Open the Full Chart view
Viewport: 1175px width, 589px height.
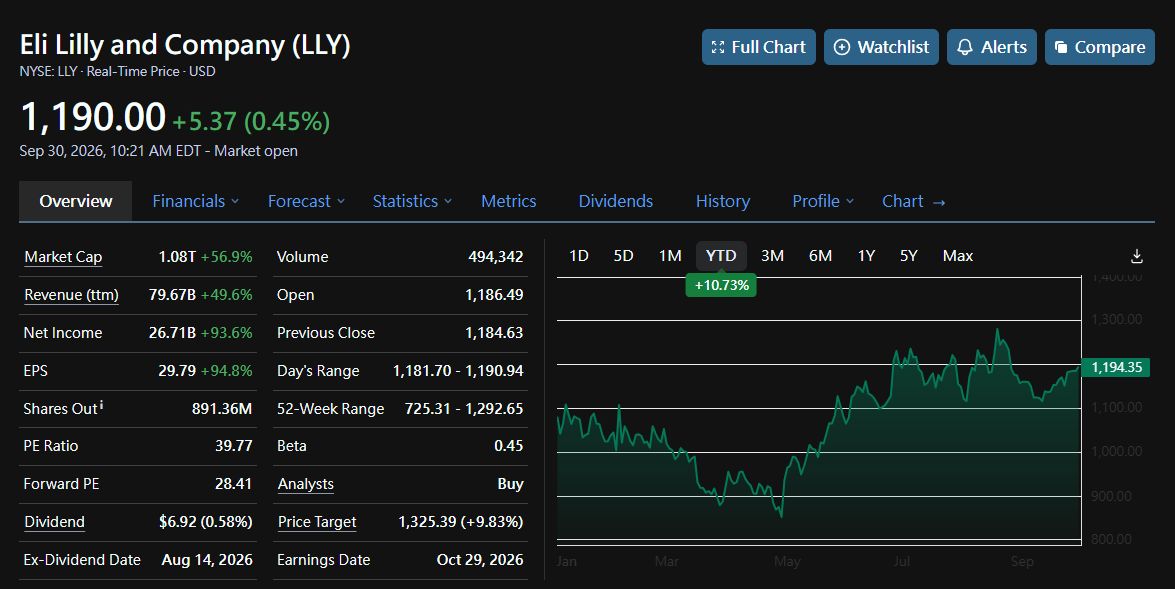pos(758,47)
